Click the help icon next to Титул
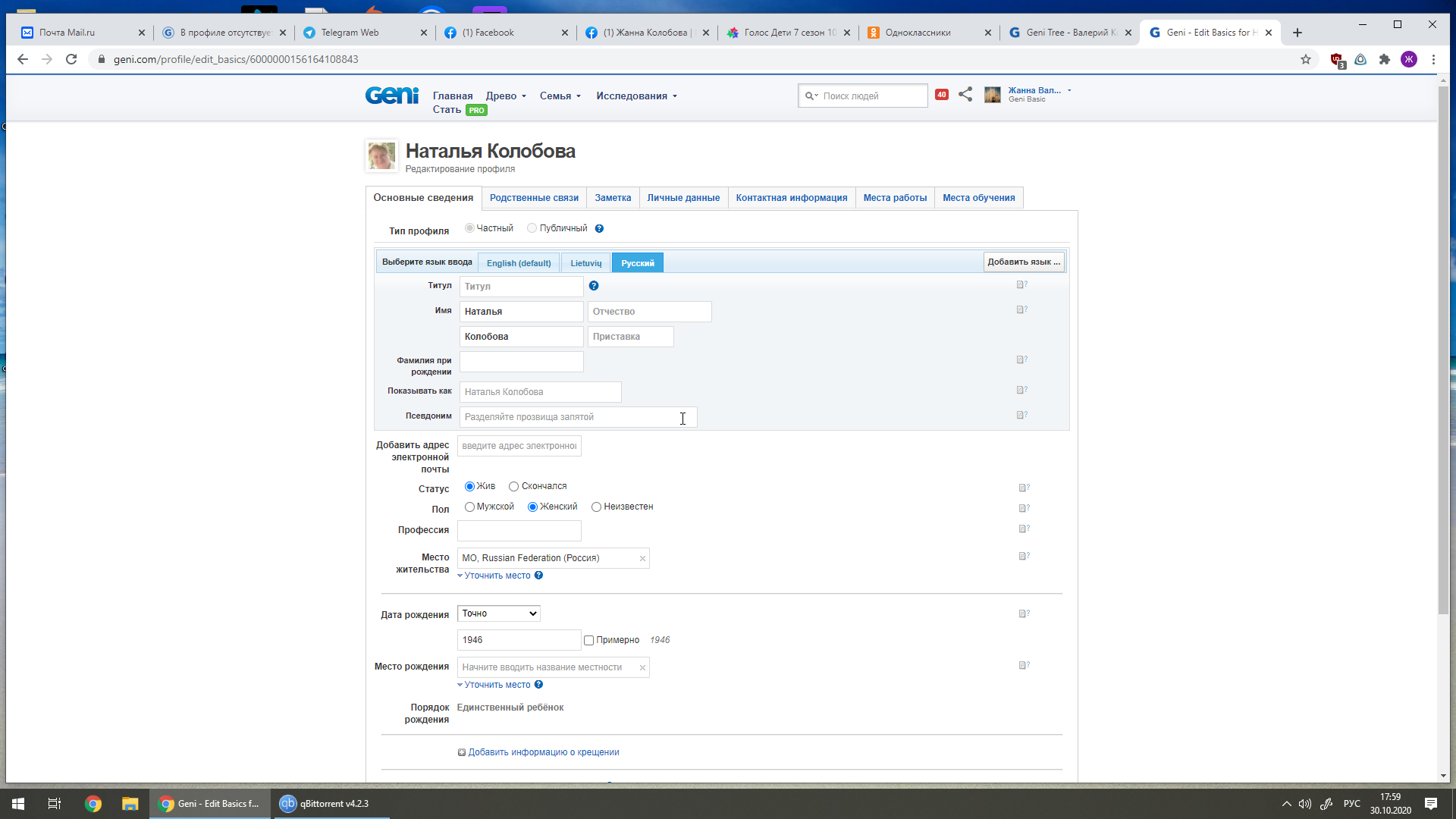Image resolution: width=1456 pixels, height=819 pixels. [594, 286]
